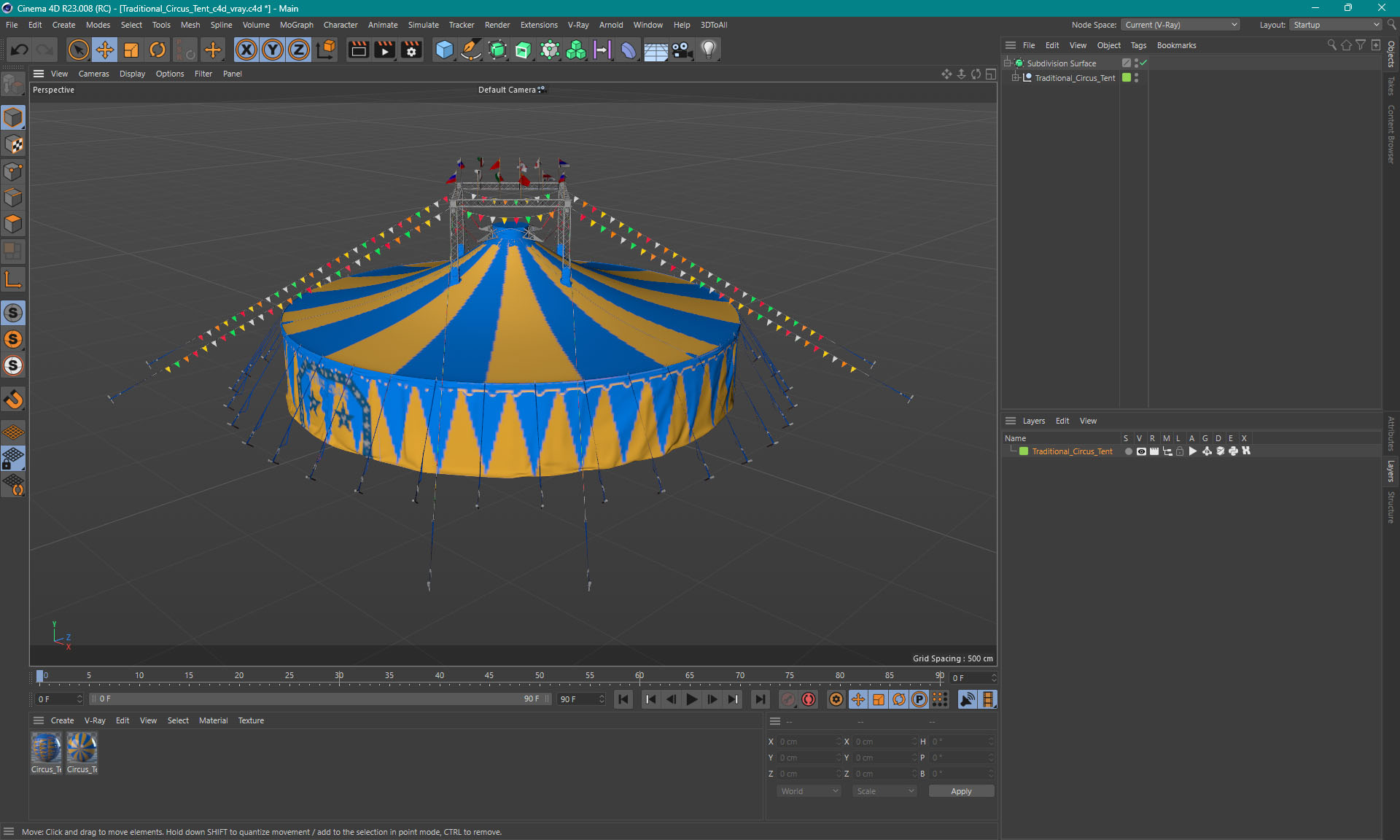The width and height of the screenshot is (1400, 840).
Task: Open the Simulate menu
Action: pyautogui.click(x=423, y=25)
